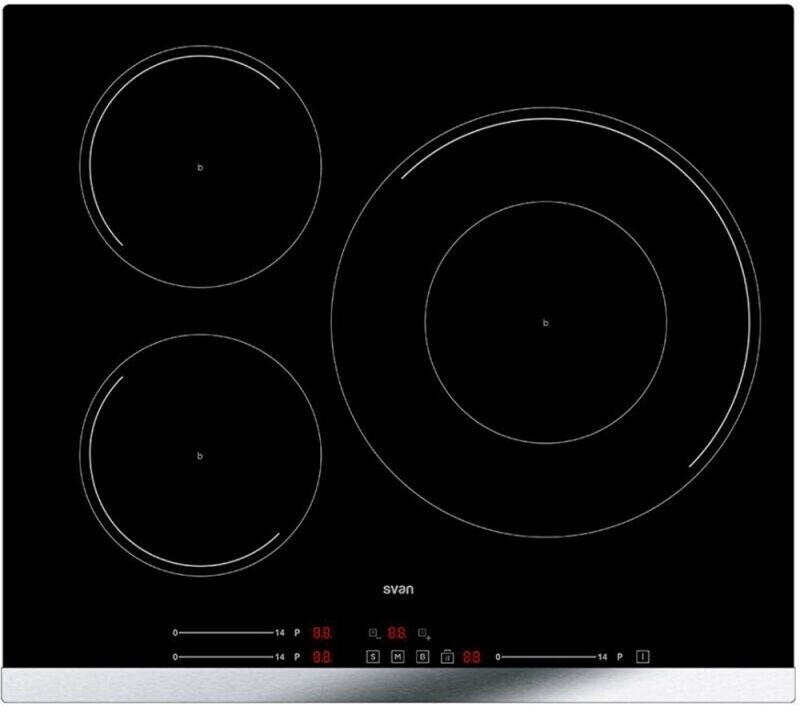This screenshot has height=712, width=800.
Task: Tap the timer plus icon
Action: click(x=423, y=633)
